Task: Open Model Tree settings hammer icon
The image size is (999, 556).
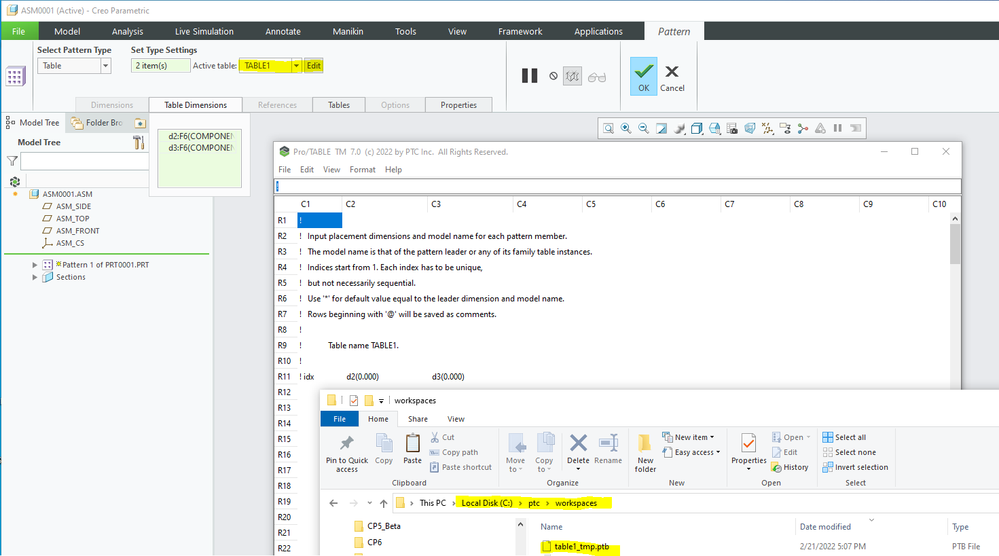Action: 139,143
